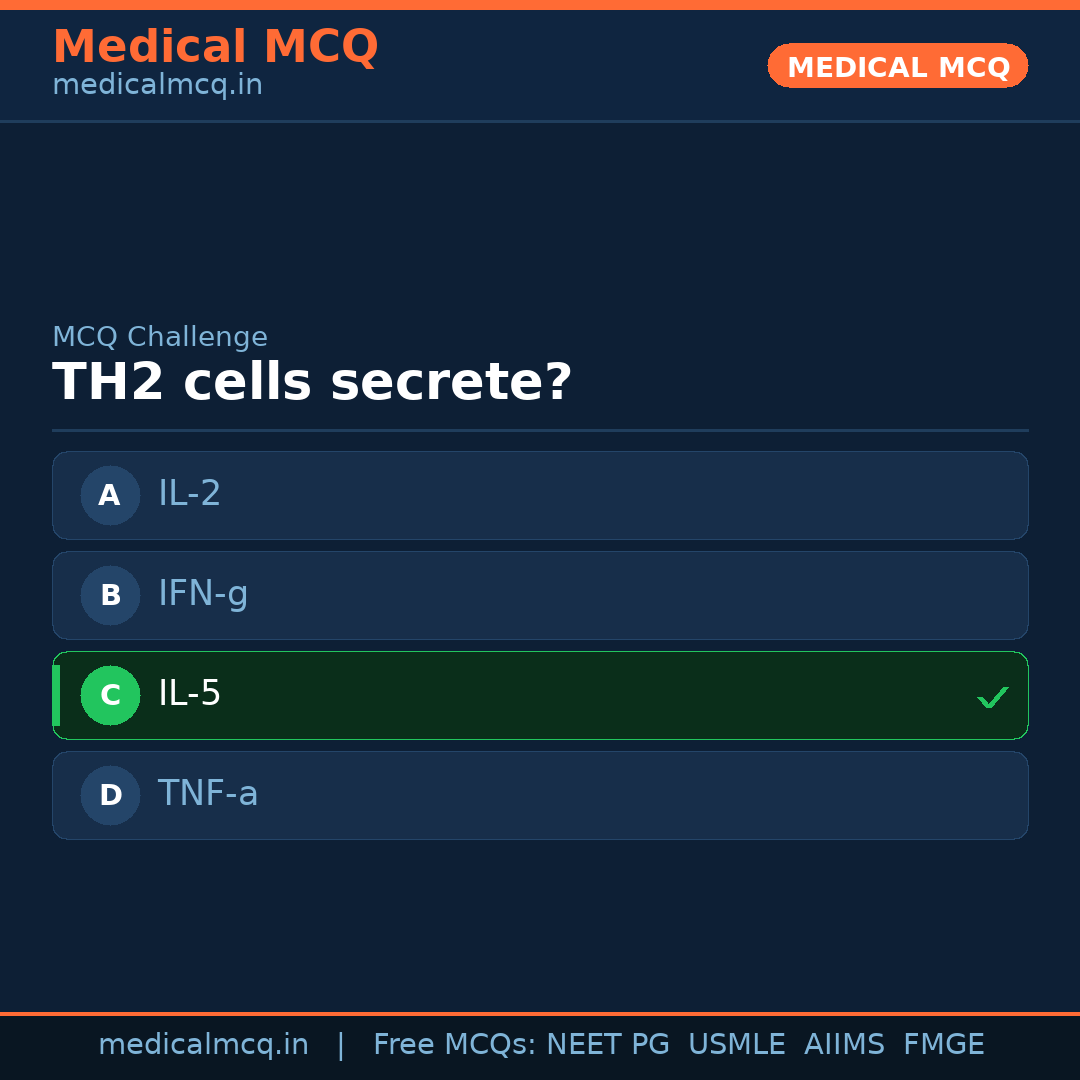Open the medicalmcq.in link in footer
Image resolution: width=1080 pixels, height=1080 pixels.
coord(203,1045)
